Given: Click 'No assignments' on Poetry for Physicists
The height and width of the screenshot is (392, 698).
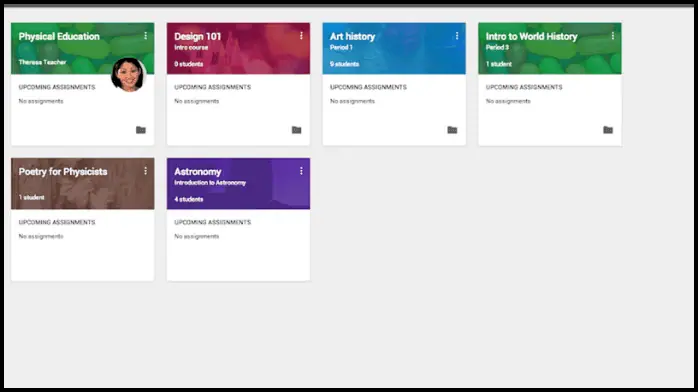Looking at the screenshot, I should (41, 236).
